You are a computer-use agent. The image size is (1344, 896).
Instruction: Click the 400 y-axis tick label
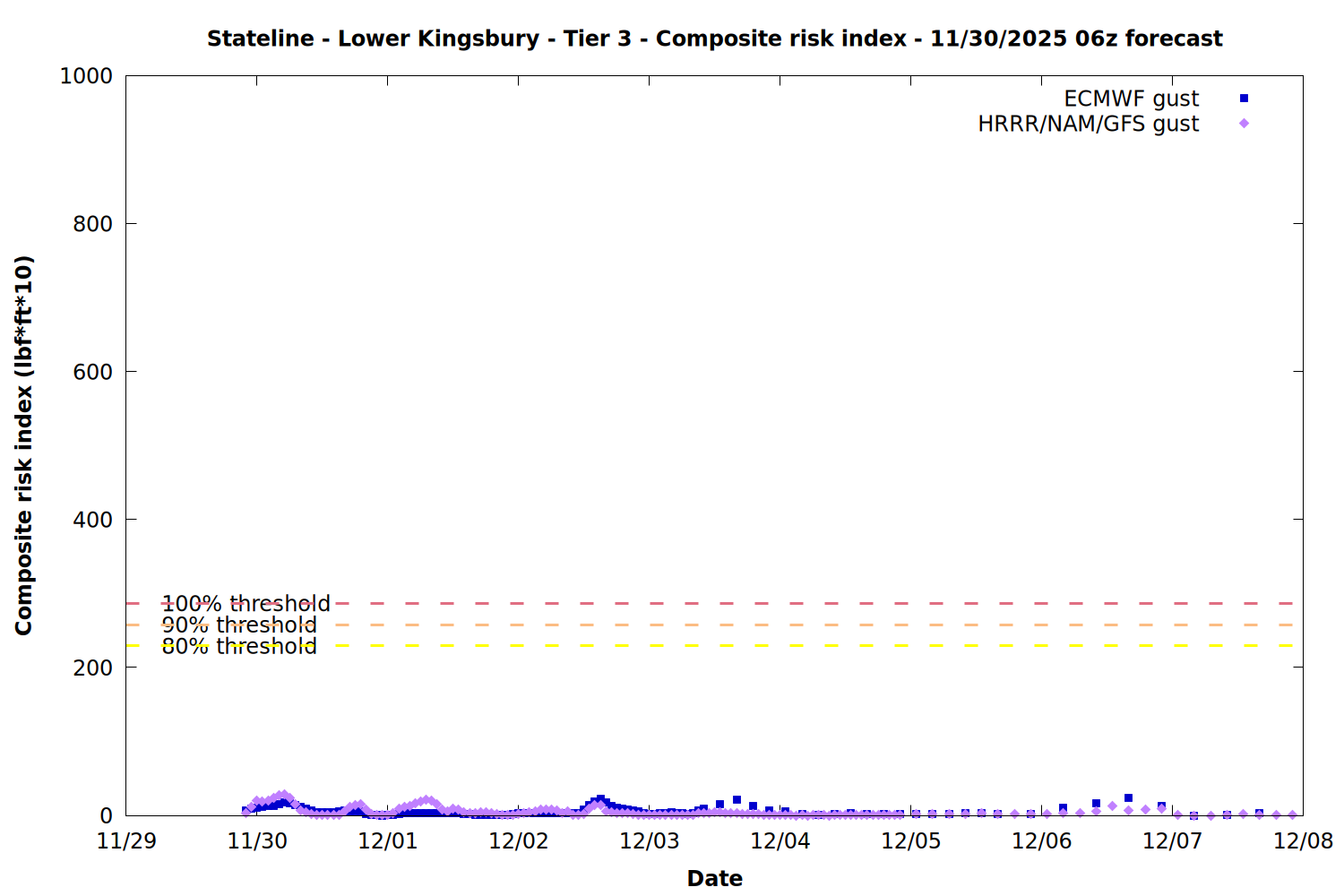click(92, 520)
